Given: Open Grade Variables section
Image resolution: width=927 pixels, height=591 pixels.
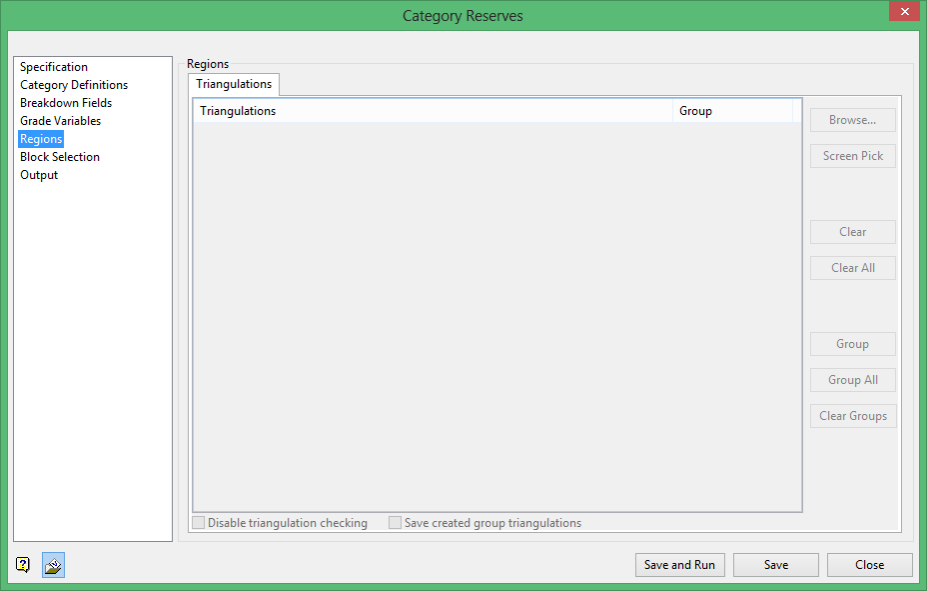Looking at the screenshot, I should [x=60, y=121].
